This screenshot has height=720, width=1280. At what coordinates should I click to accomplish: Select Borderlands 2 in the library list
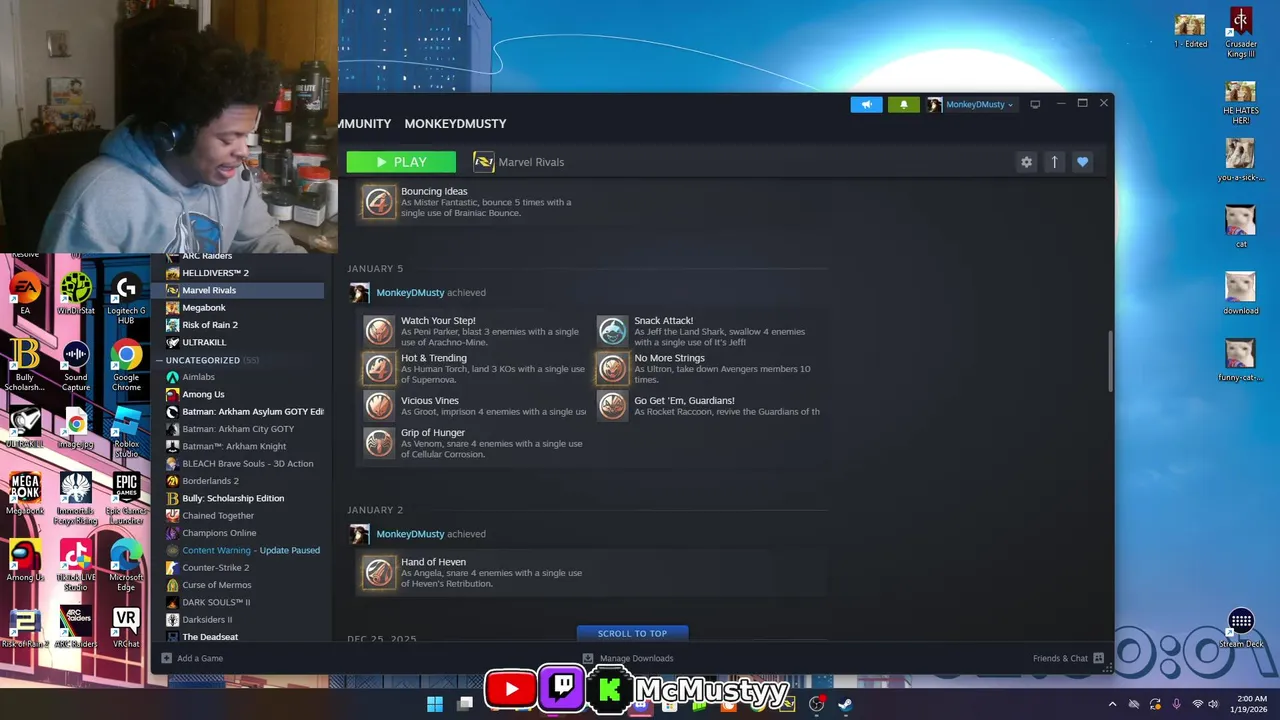tap(210, 481)
